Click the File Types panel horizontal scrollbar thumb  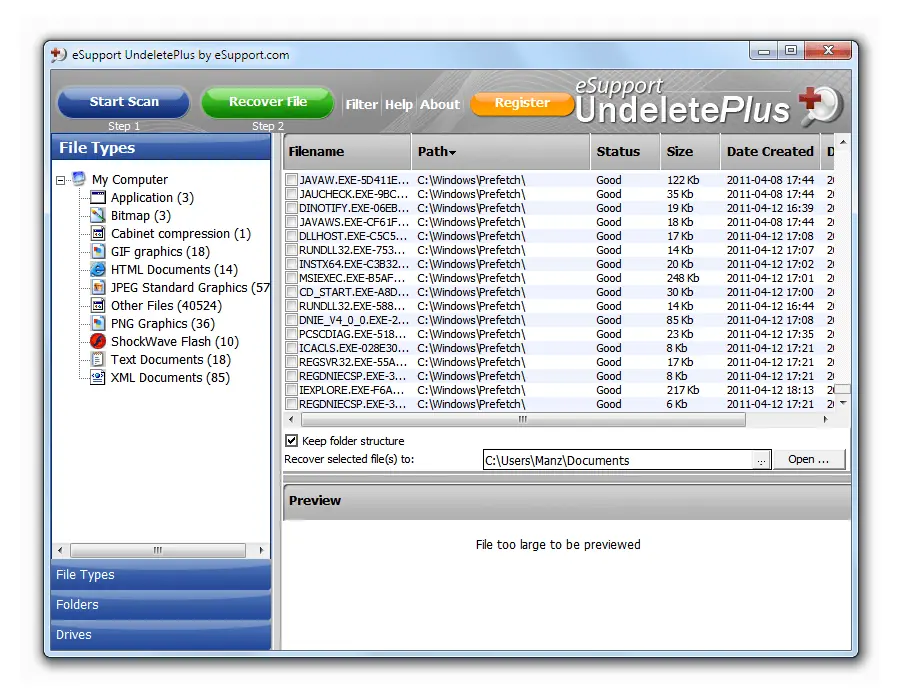click(x=158, y=550)
